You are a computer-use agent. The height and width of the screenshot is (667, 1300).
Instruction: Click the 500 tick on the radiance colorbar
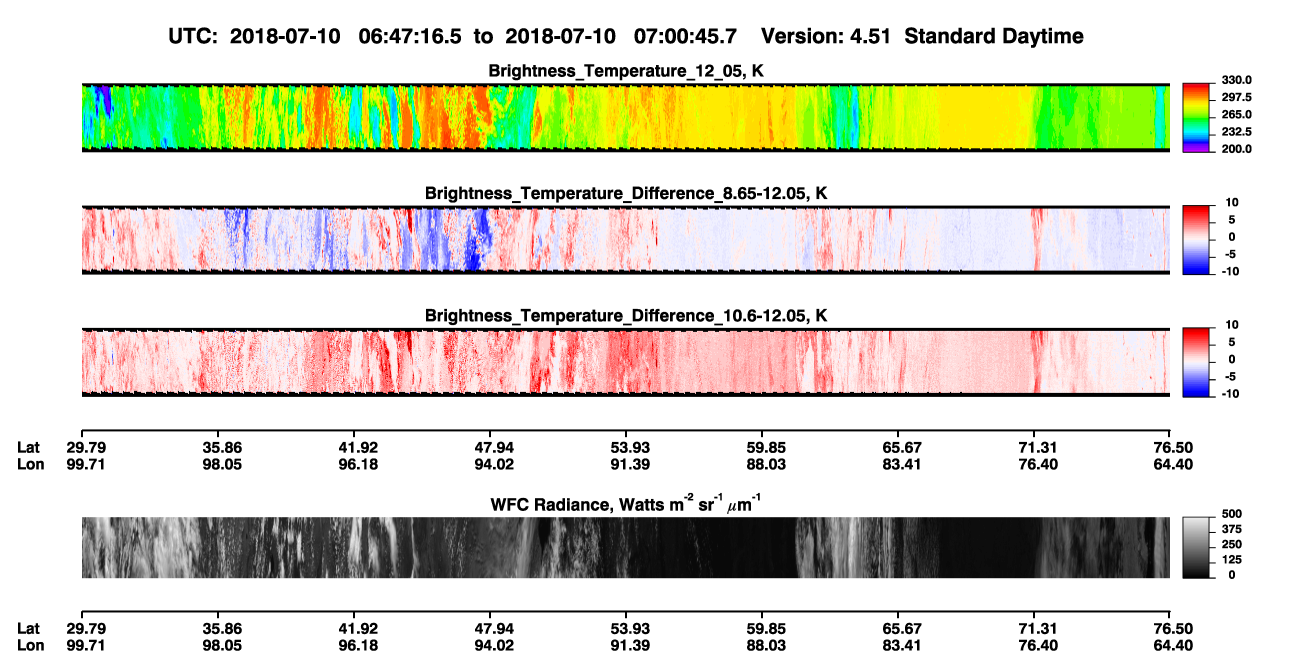[x=1232, y=514]
